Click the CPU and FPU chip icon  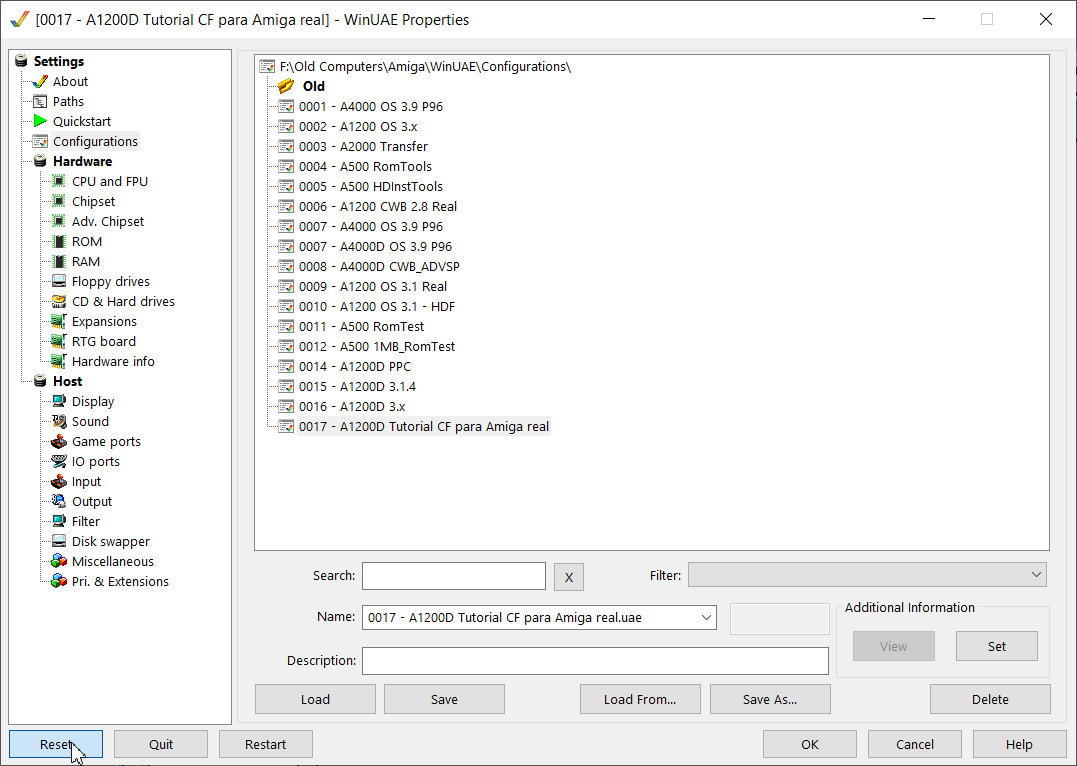pyautogui.click(x=59, y=181)
